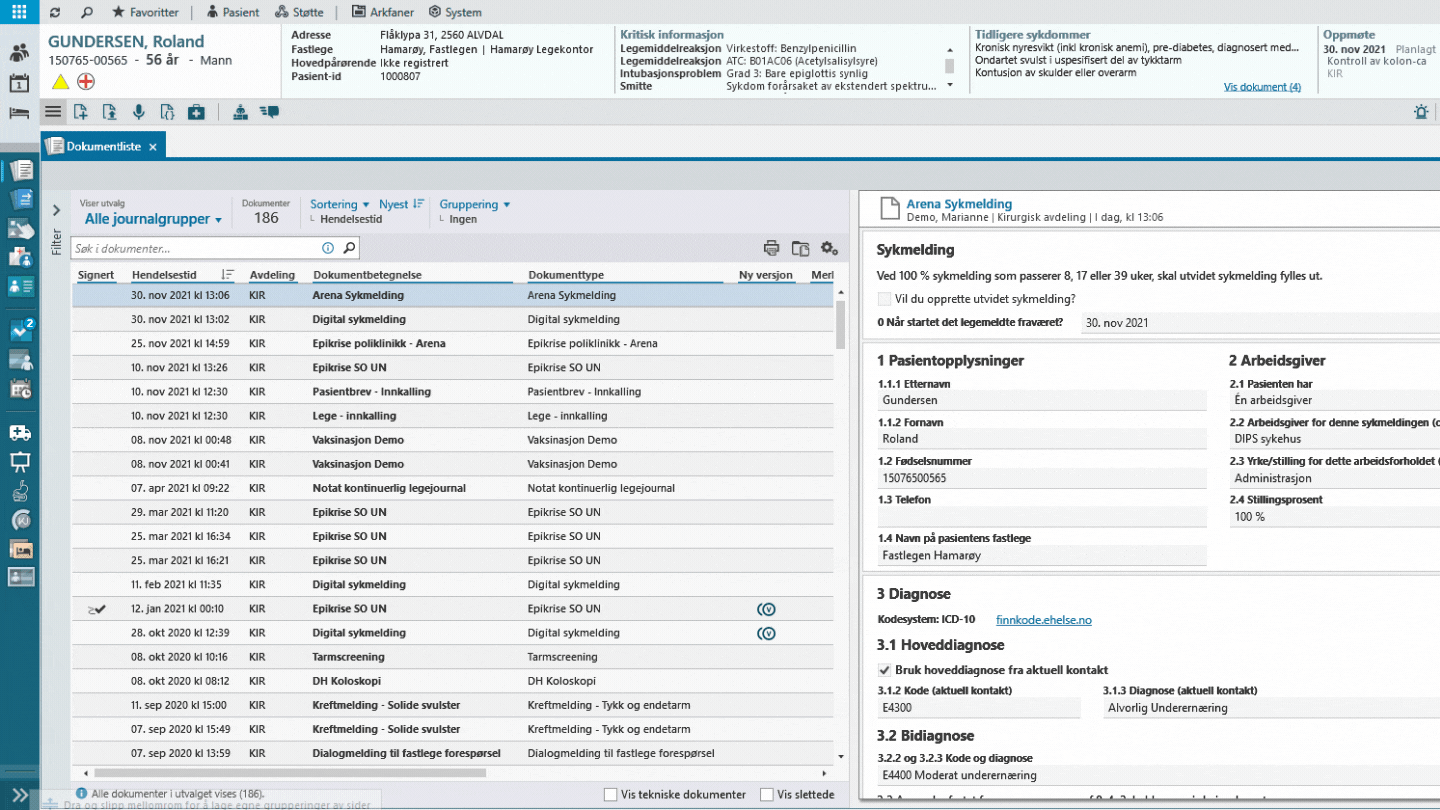Open the 'Alle journalgrupper' dropdown
1440x810 pixels.
coord(153,219)
